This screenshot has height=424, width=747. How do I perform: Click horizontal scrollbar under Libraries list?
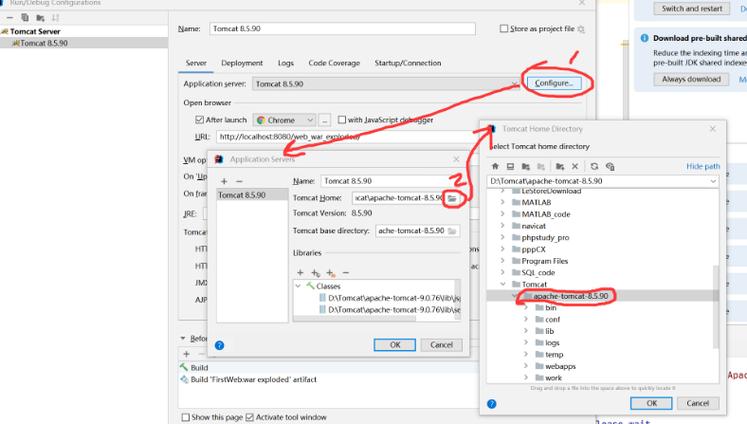coord(355,318)
